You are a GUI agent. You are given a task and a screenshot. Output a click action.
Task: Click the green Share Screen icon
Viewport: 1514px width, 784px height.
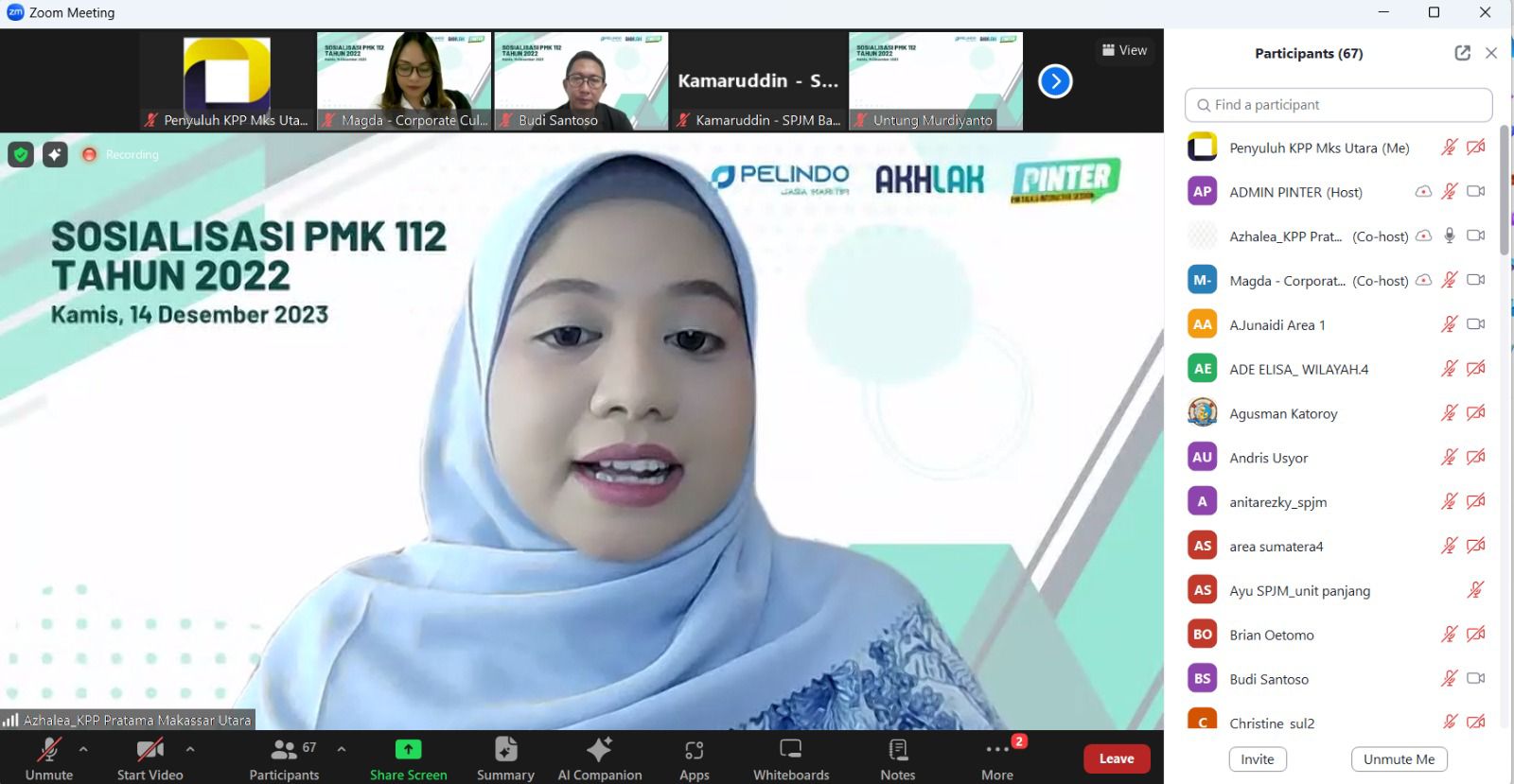point(408,750)
